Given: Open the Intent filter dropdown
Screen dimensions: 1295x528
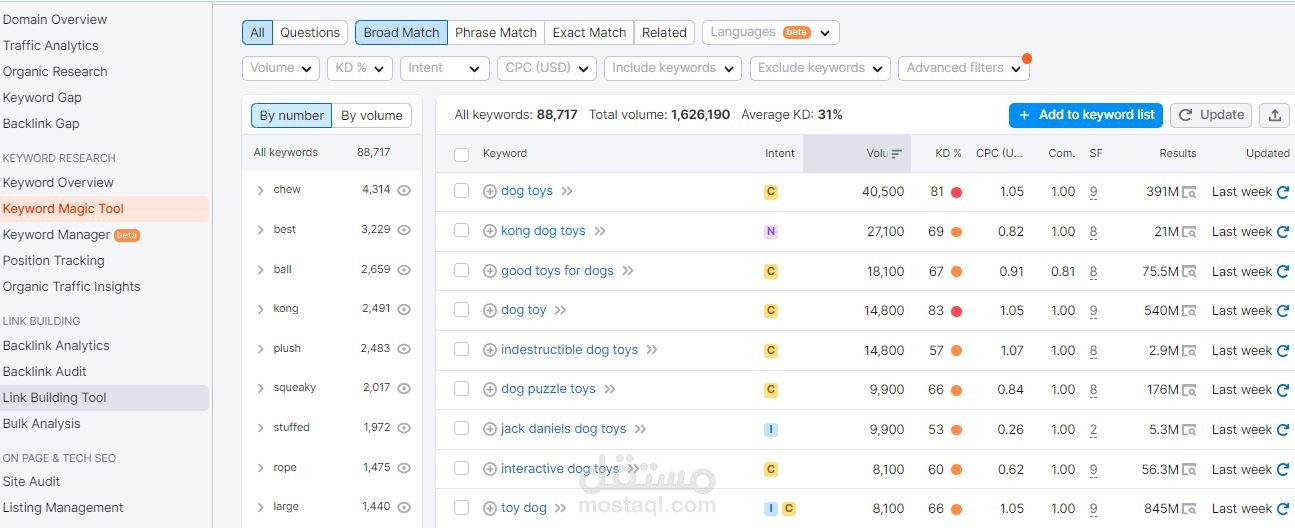Looking at the screenshot, I should (x=444, y=68).
